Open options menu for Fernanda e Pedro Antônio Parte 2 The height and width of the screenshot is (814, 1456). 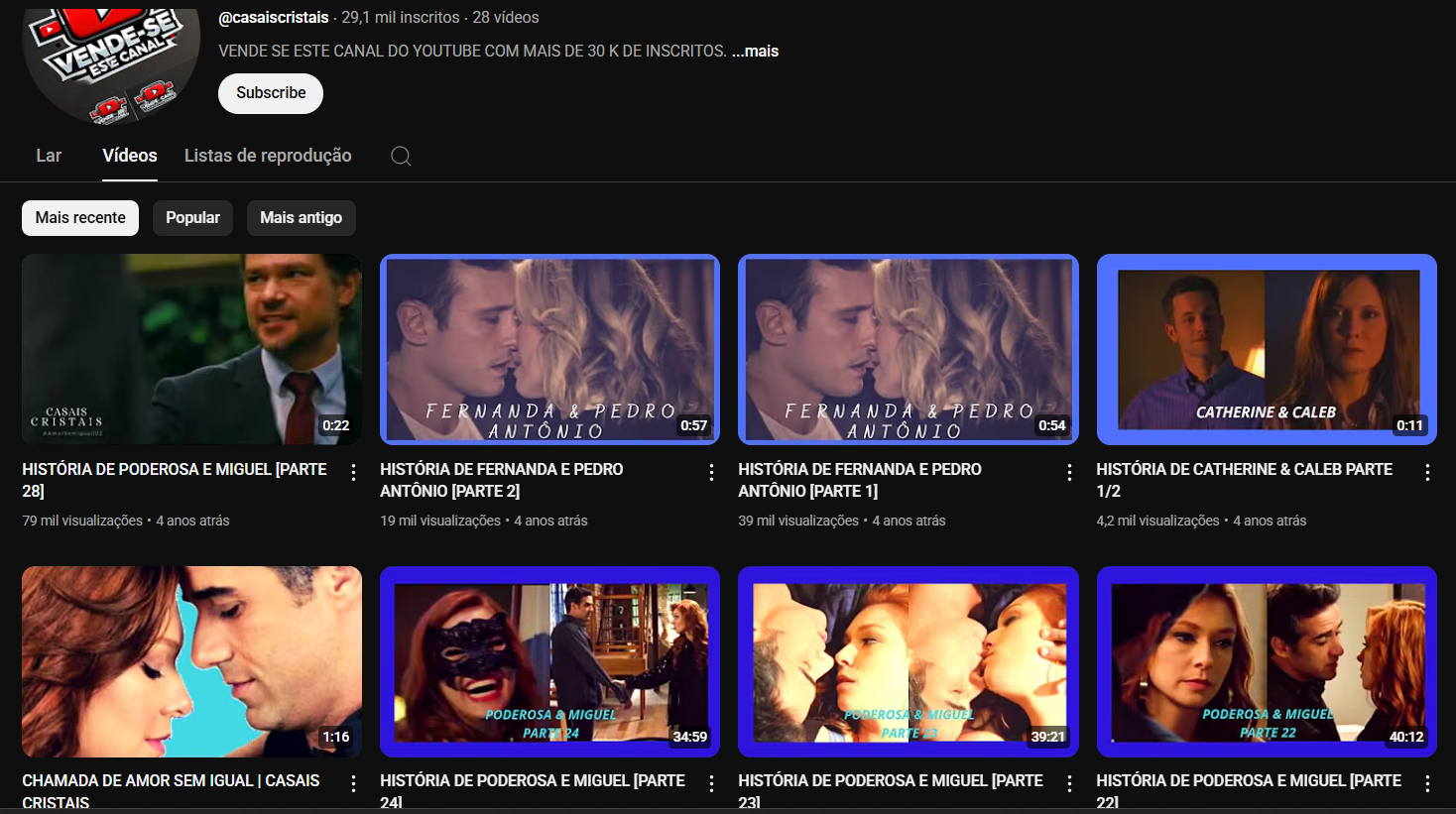[711, 473]
